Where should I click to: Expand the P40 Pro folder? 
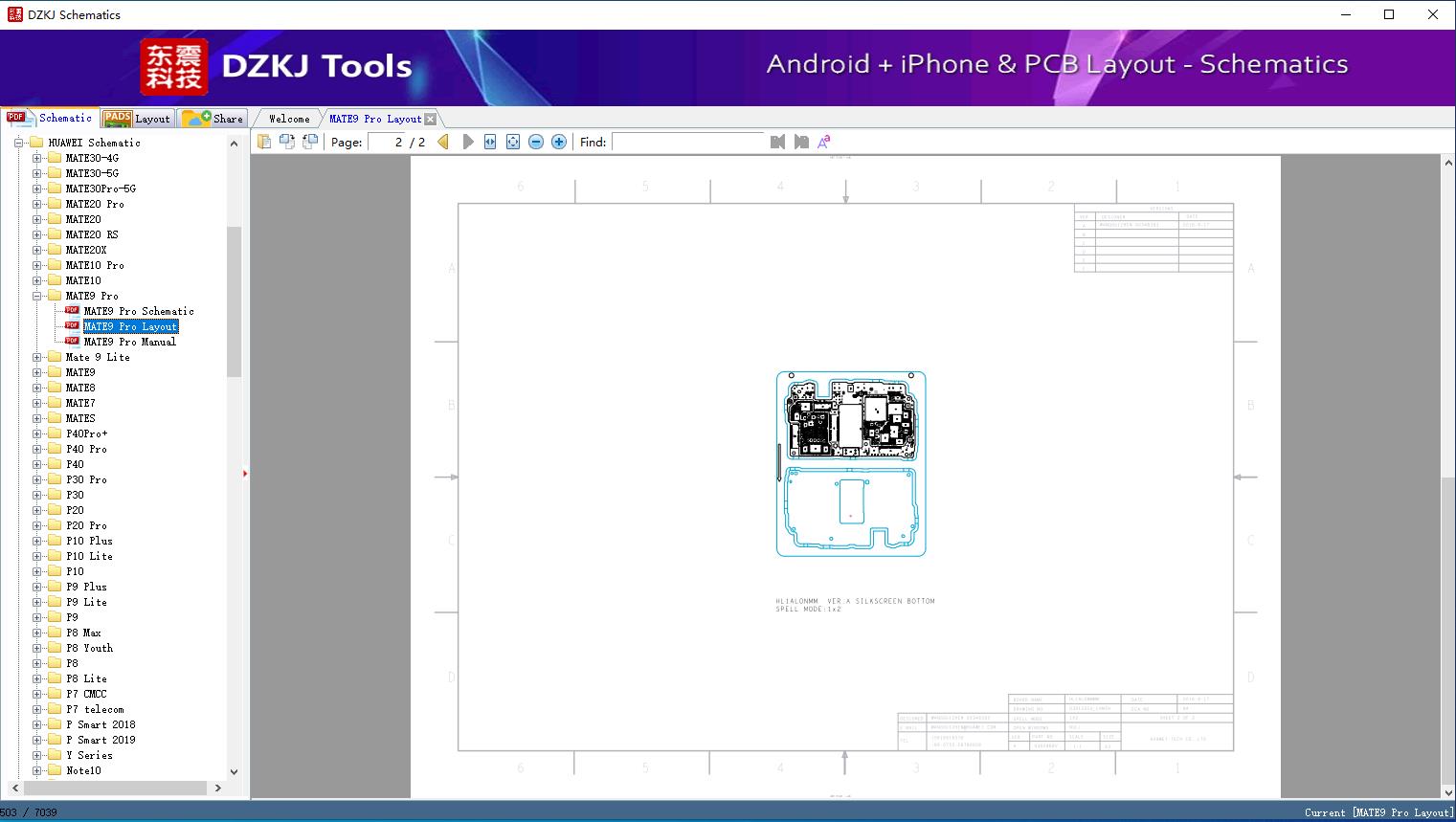click(36, 449)
